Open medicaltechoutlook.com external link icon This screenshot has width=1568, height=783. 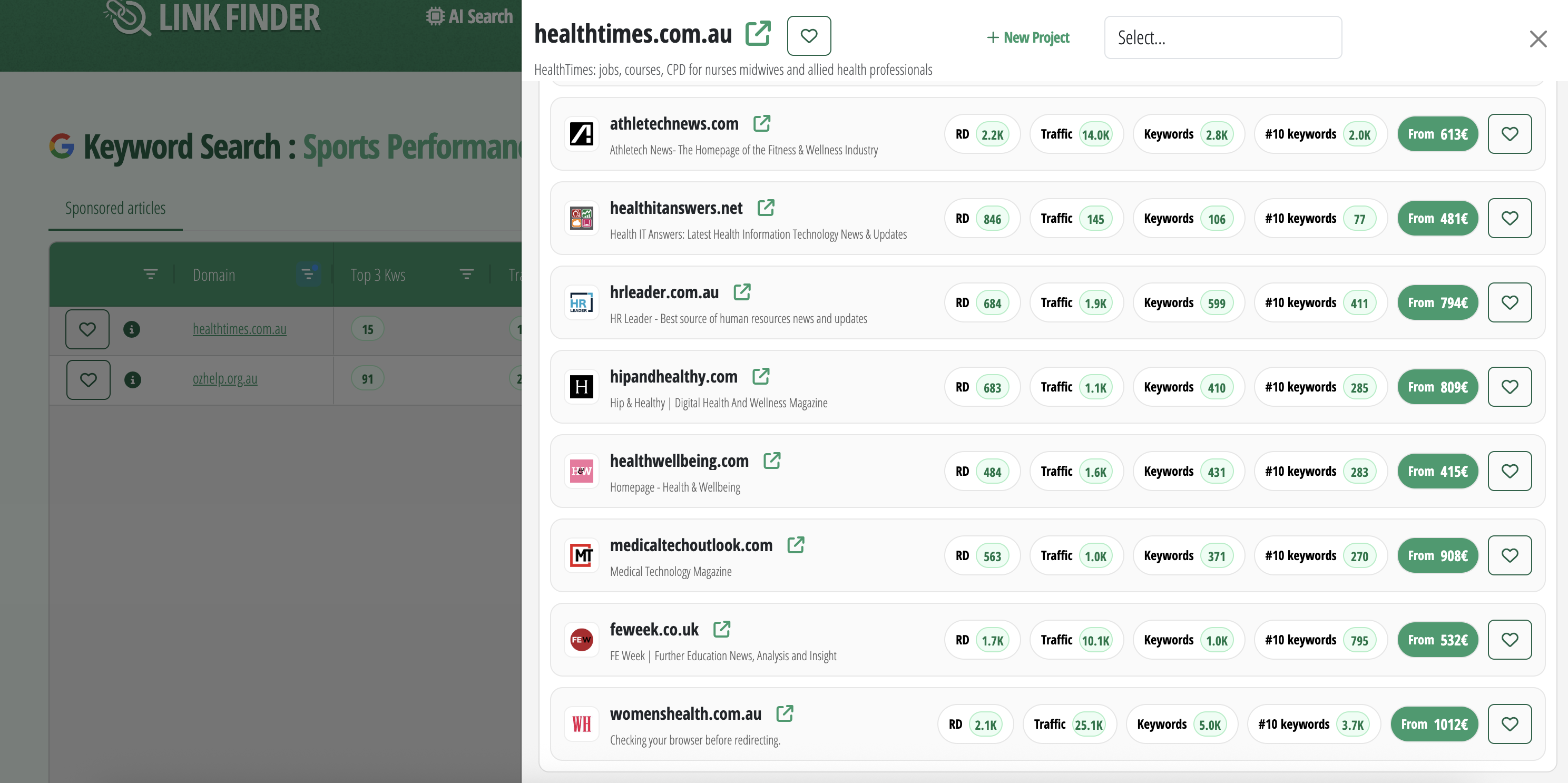point(796,545)
